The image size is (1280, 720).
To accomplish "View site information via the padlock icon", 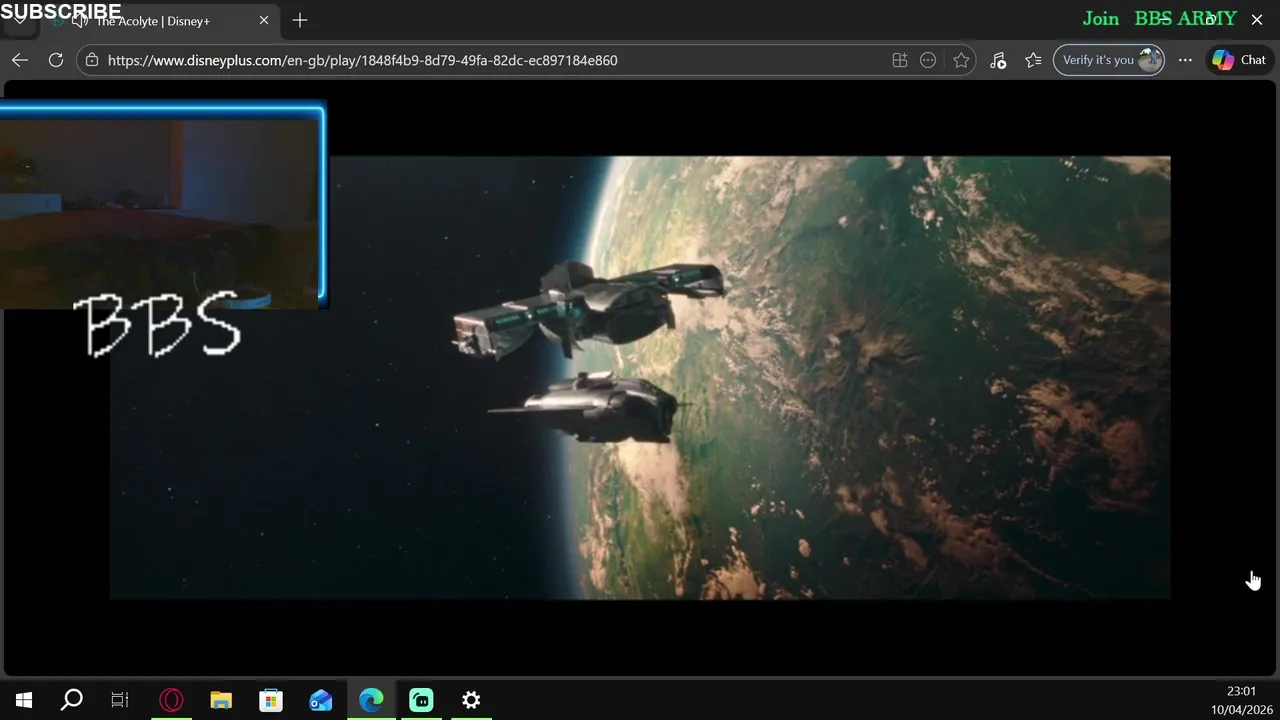I will [92, 60].
